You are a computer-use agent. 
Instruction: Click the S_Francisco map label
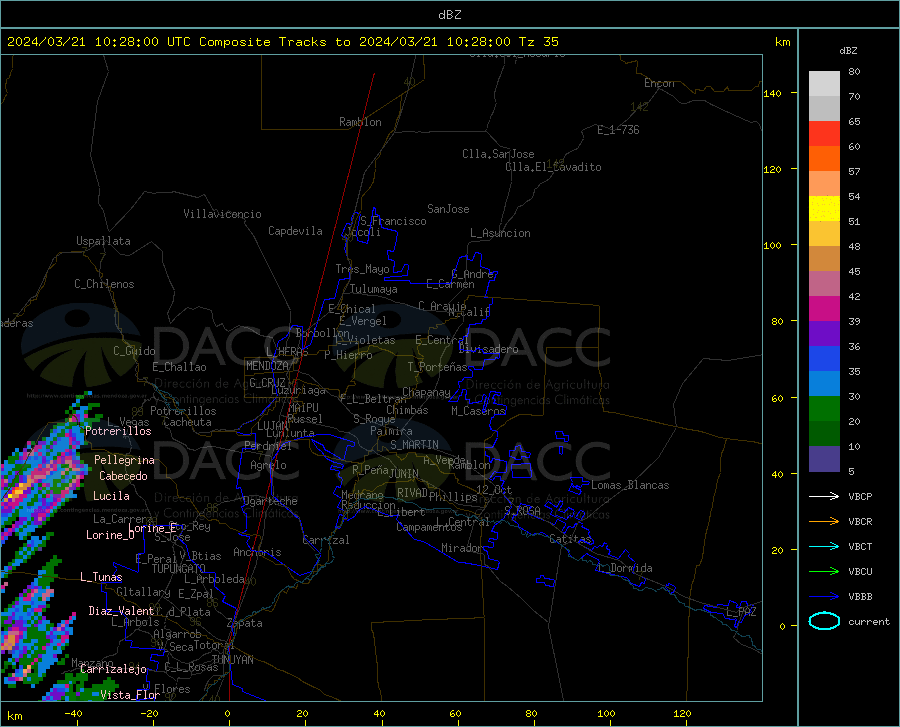tap(393, 221)
